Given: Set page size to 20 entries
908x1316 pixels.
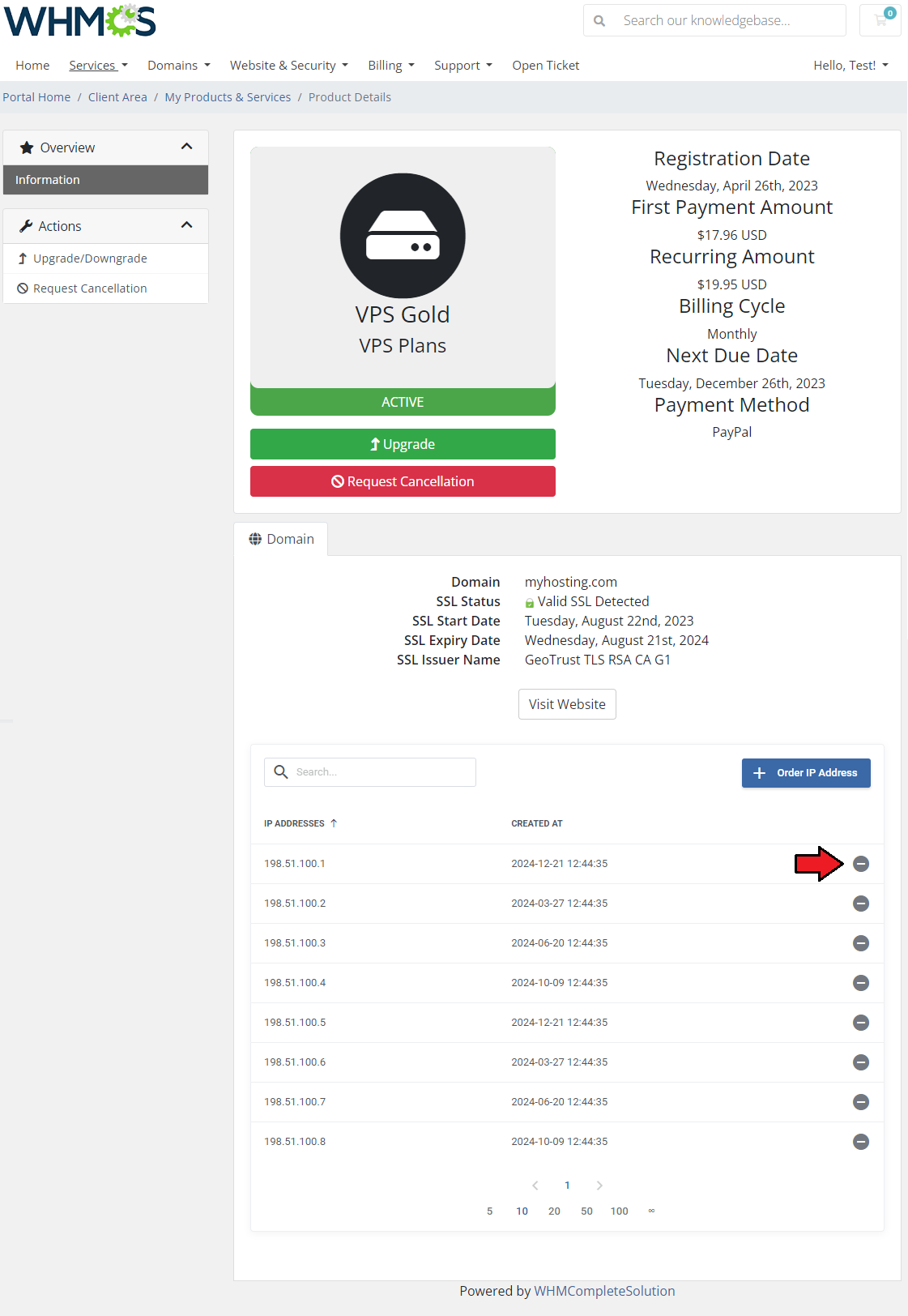Looking at the screenshot, I should (x=554, y=1211).
